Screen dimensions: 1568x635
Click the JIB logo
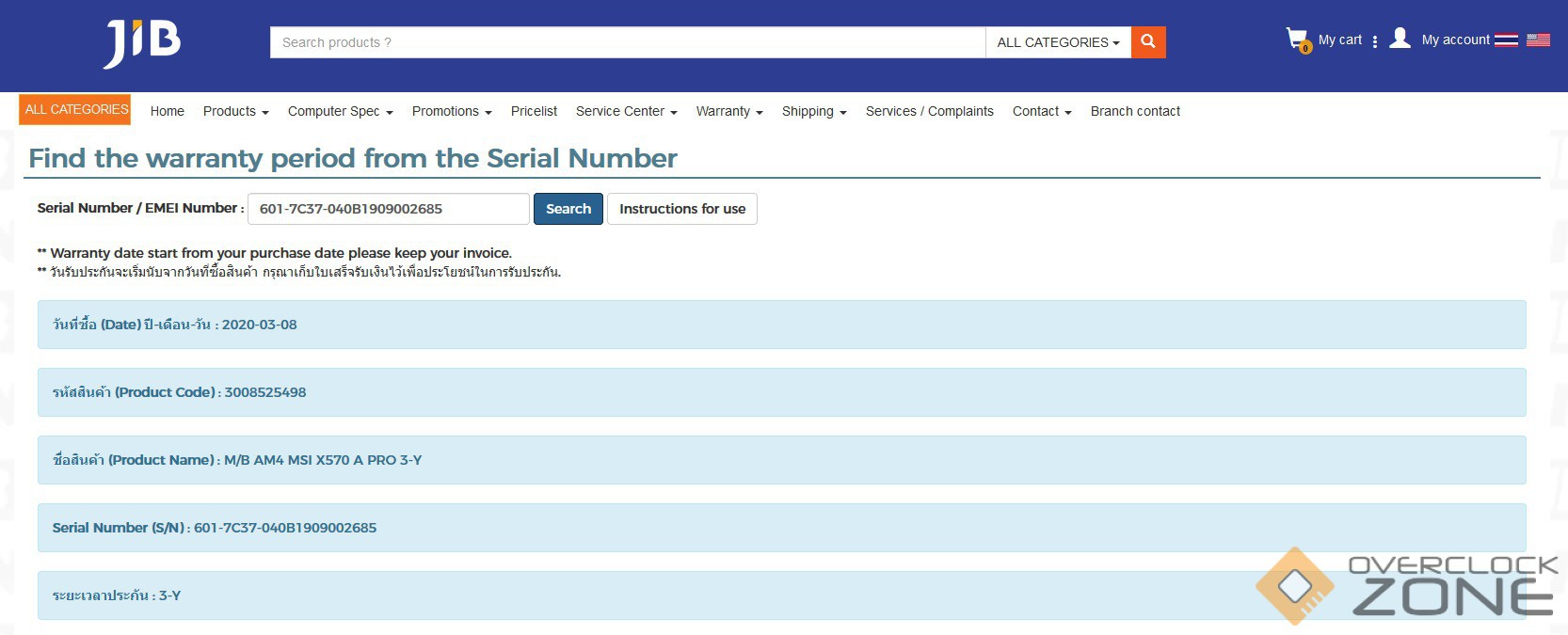pyautogui.click(x=142, y=43)
